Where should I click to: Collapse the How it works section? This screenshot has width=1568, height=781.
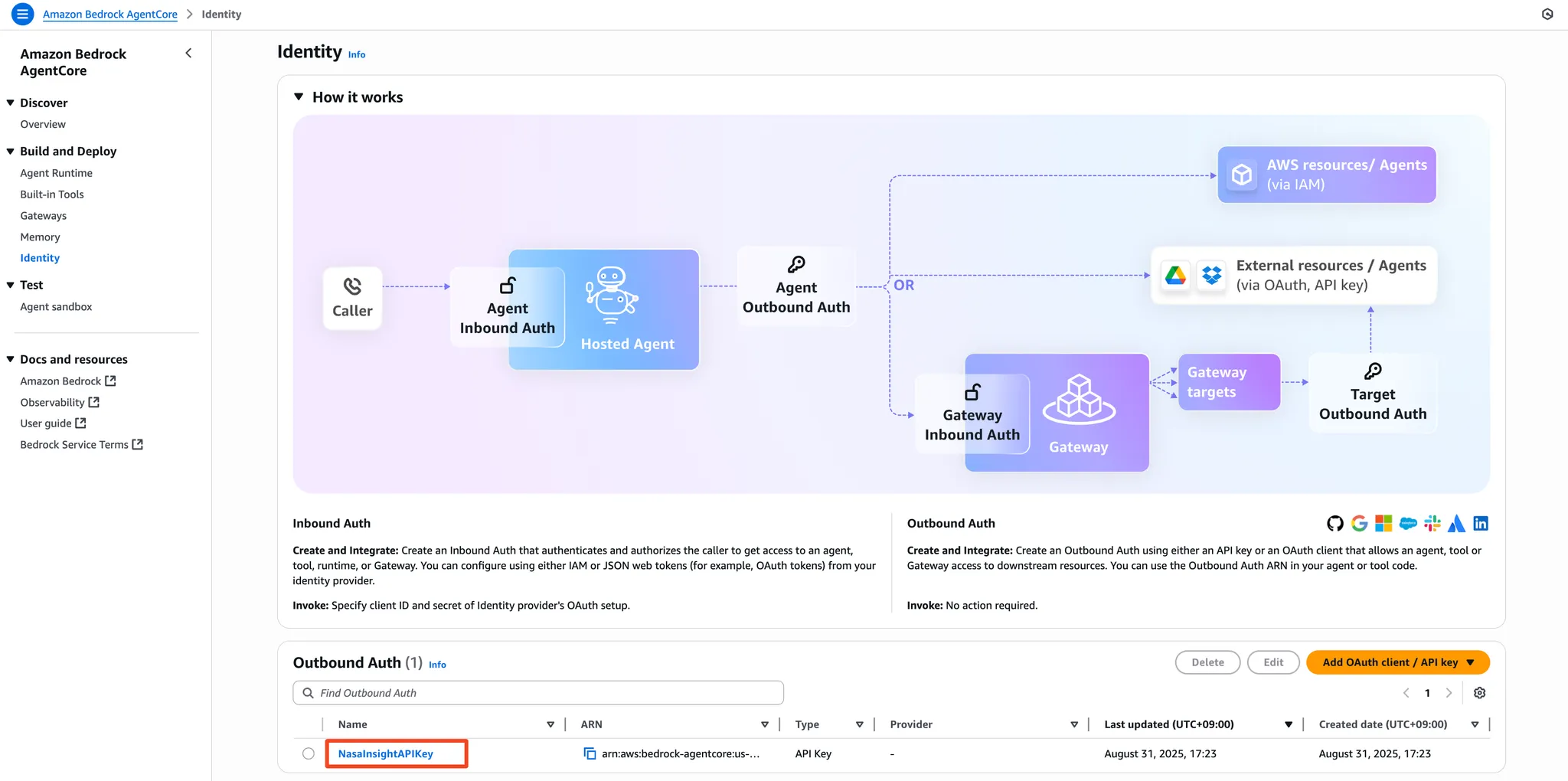299,97
